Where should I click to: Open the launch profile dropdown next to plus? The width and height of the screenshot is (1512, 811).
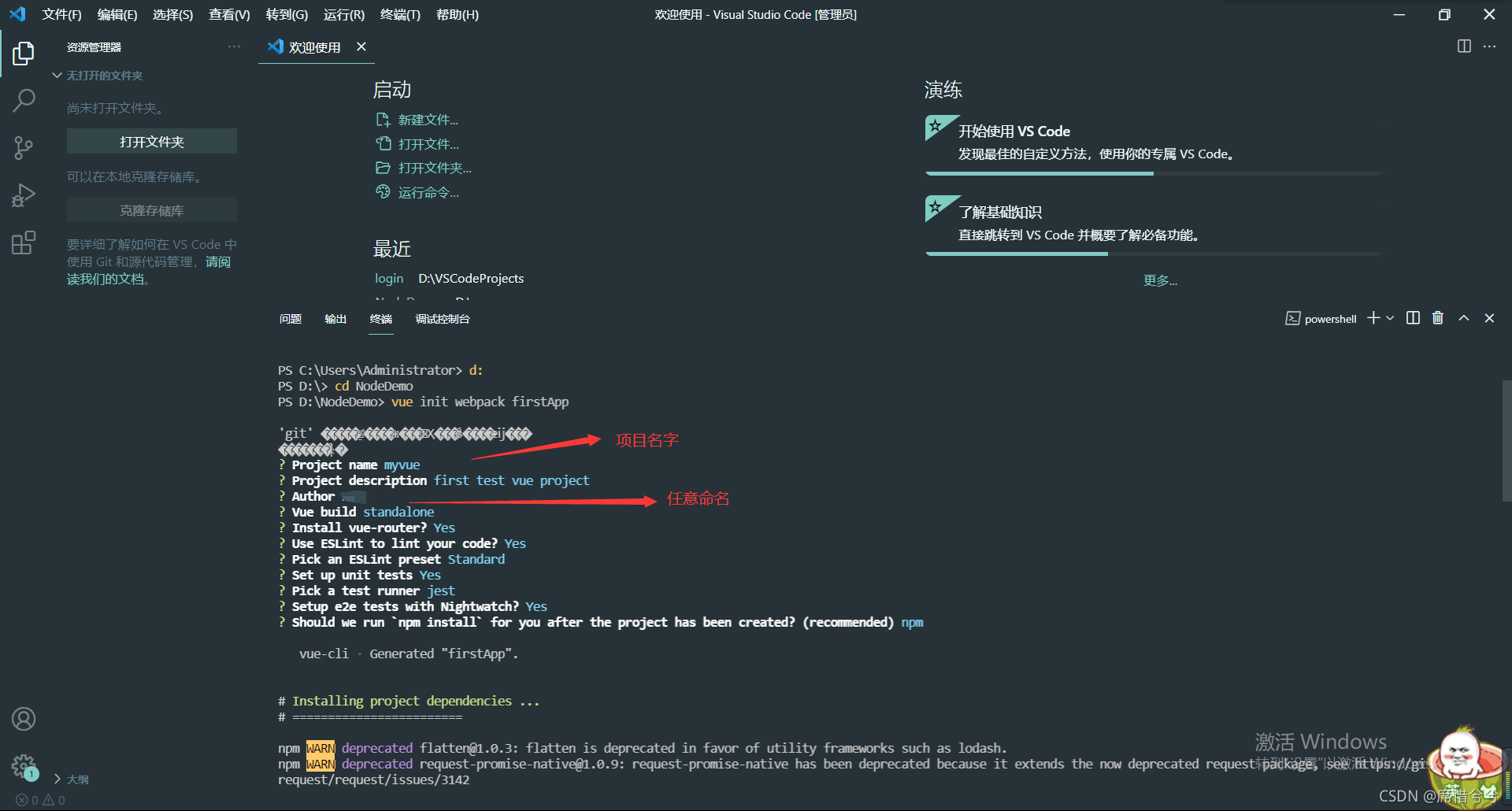point(1390,318)
